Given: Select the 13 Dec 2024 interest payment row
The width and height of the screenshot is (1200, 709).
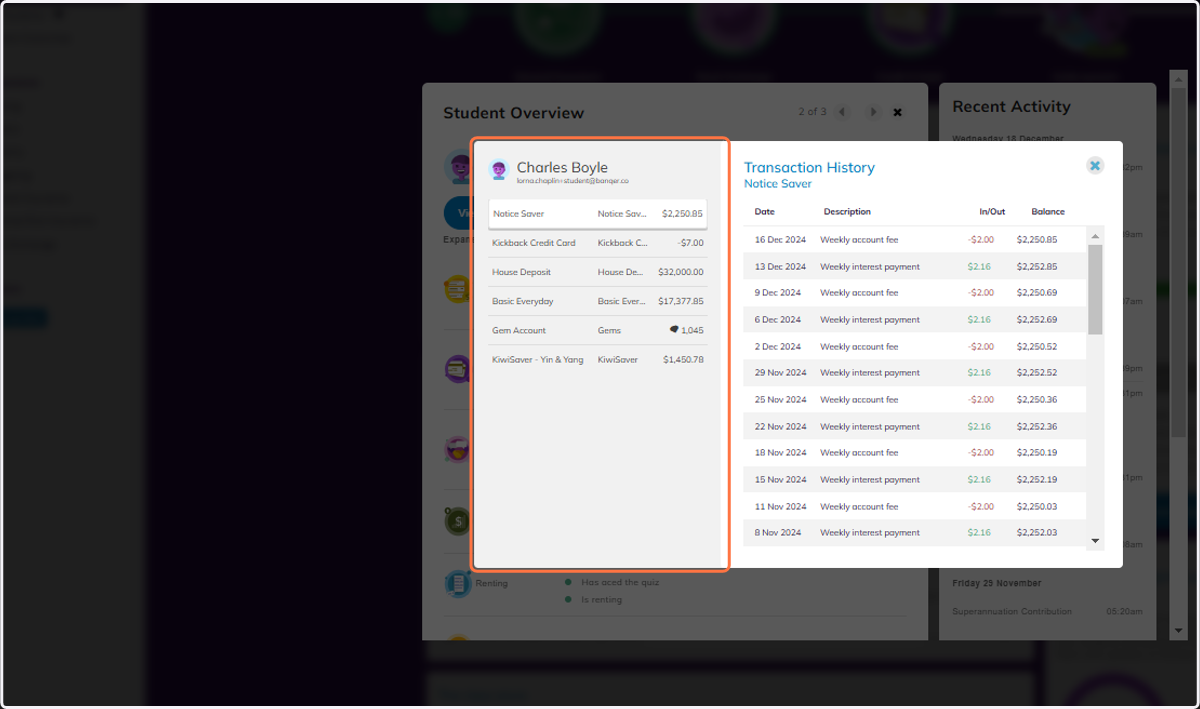Looking at the screenshot, I should click(x=915, y=267).
